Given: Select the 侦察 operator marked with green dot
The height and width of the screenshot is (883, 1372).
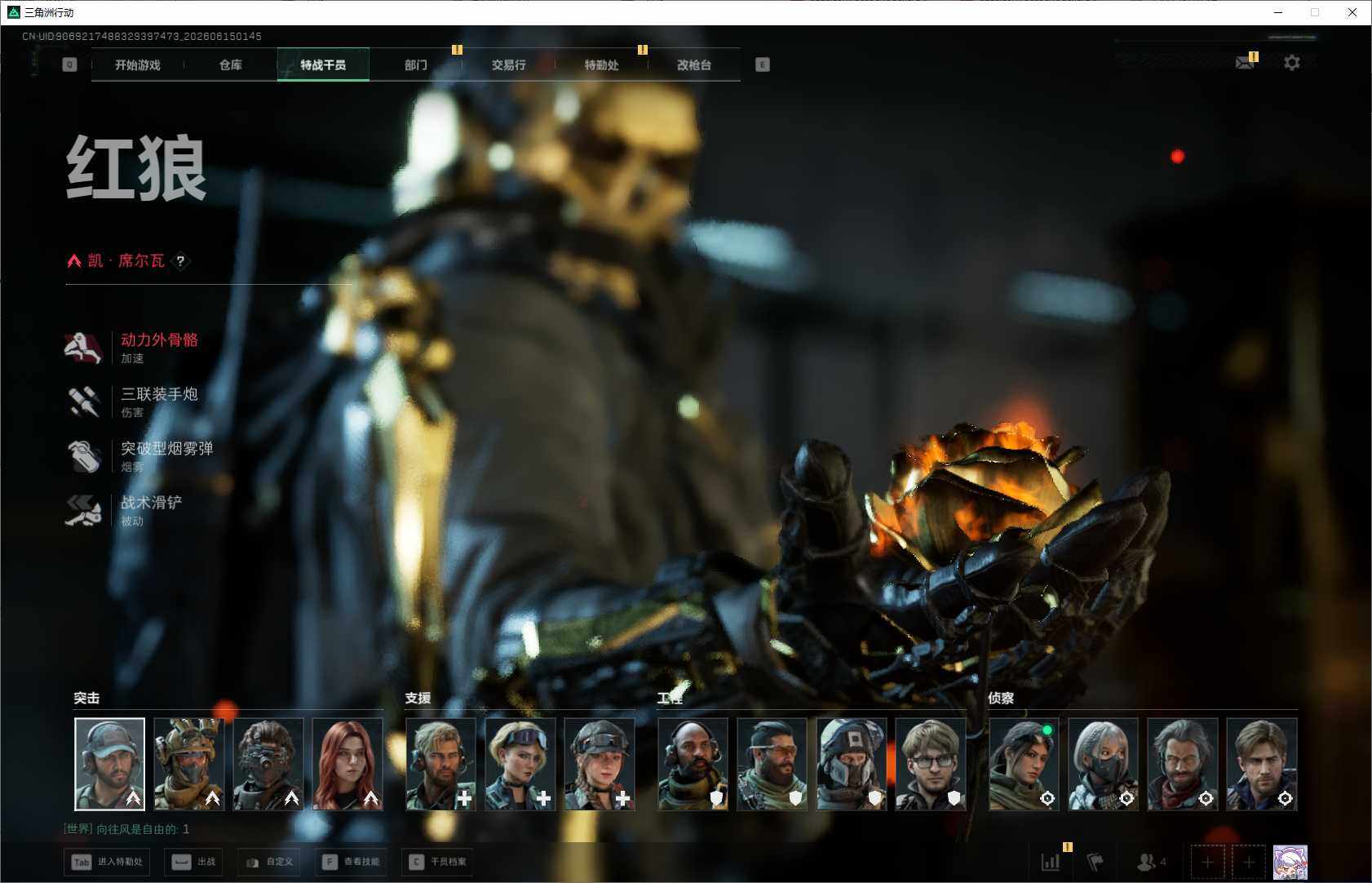Looking at the screenshot, I should [x=1024, y=764].
